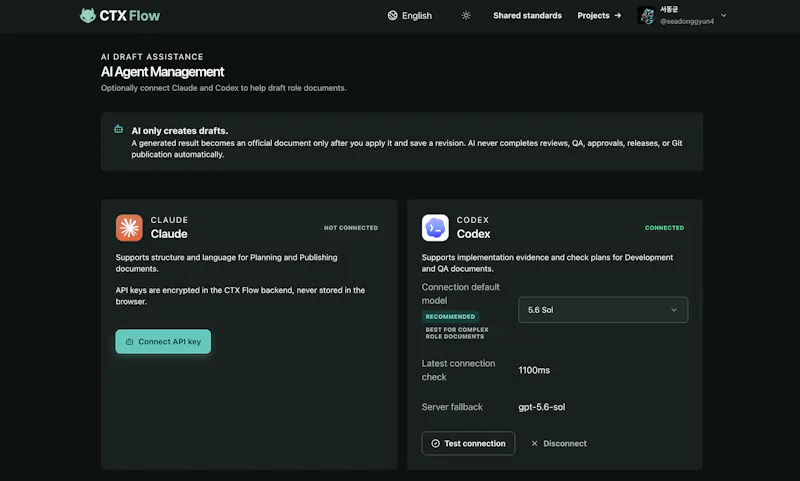Viewport: 800px width, 481px height.
Task: Click the Claude card title text
Action: click(169, 234)
